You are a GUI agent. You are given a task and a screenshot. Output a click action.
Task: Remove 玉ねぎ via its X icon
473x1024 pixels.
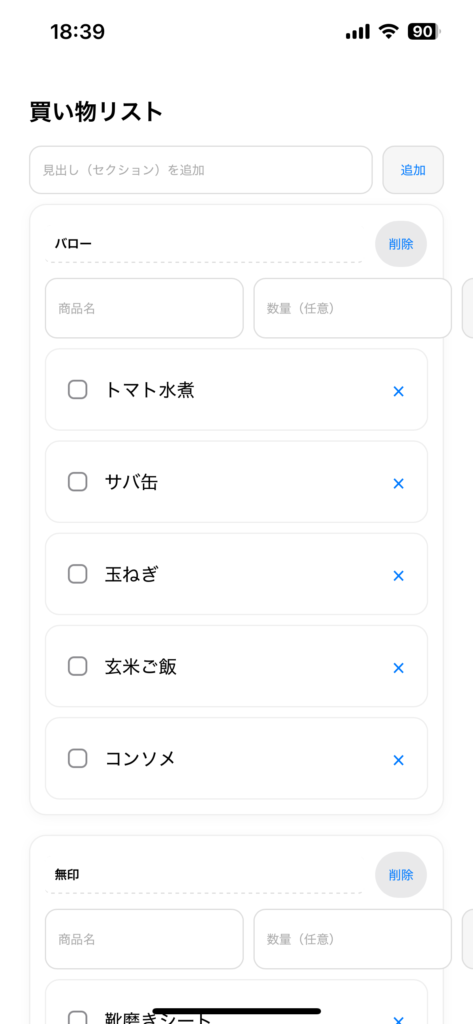399,575
